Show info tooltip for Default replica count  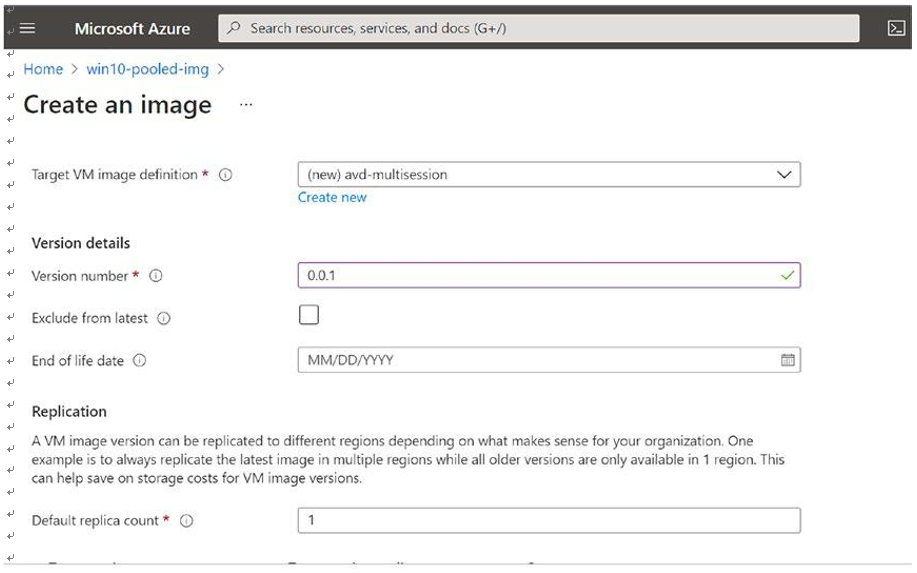coord(186,520)
